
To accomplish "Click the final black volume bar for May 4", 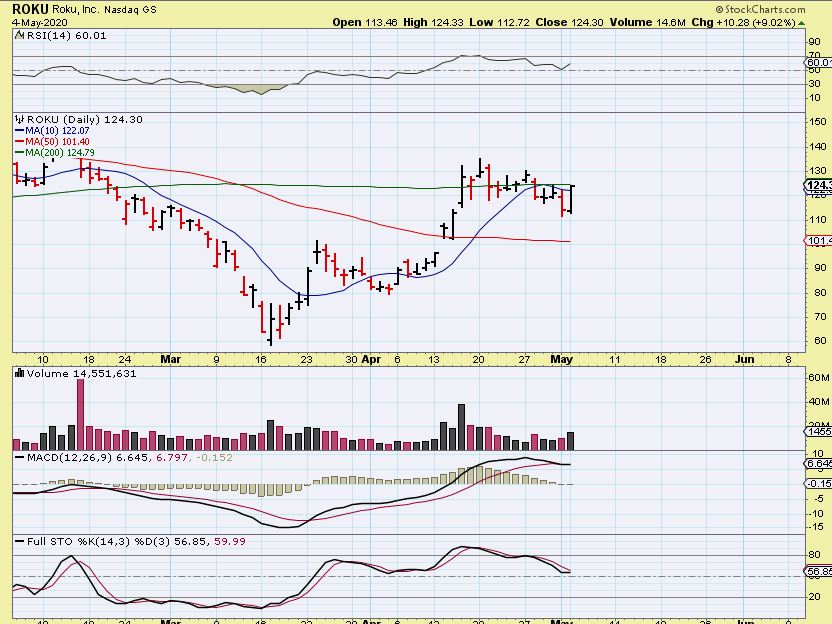I will 570,441.
